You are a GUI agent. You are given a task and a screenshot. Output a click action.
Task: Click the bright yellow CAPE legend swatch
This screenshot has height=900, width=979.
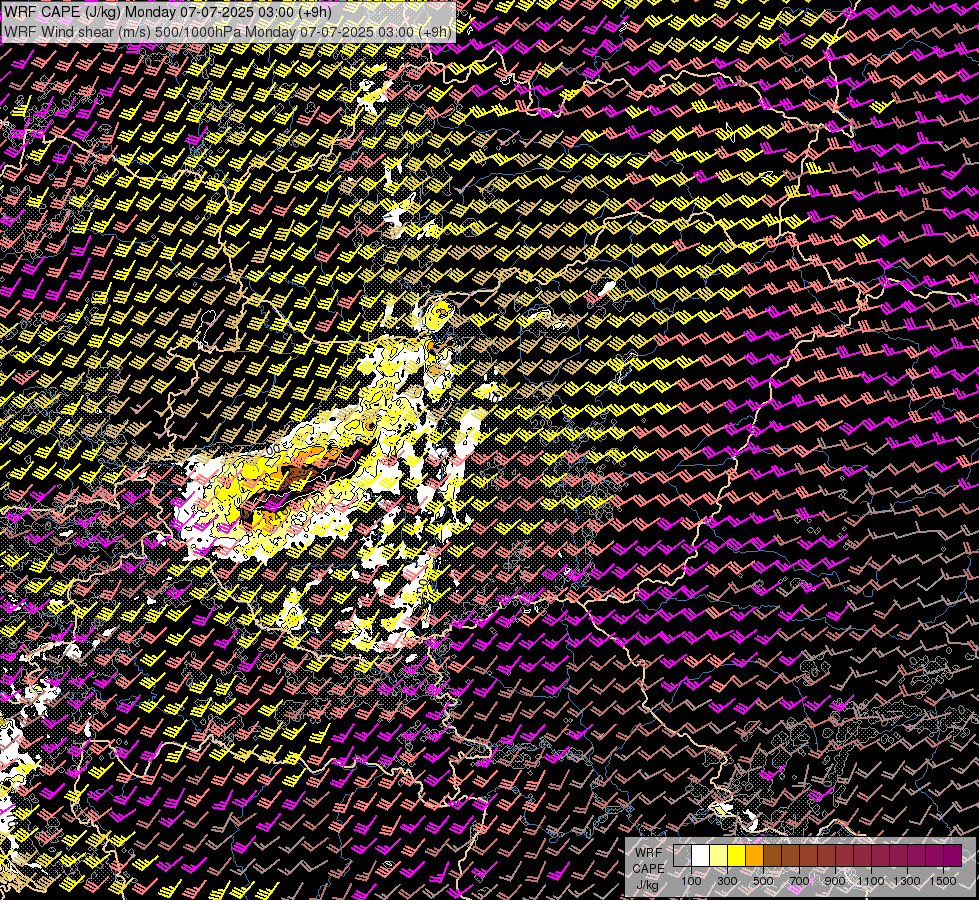tap(737, 856)
